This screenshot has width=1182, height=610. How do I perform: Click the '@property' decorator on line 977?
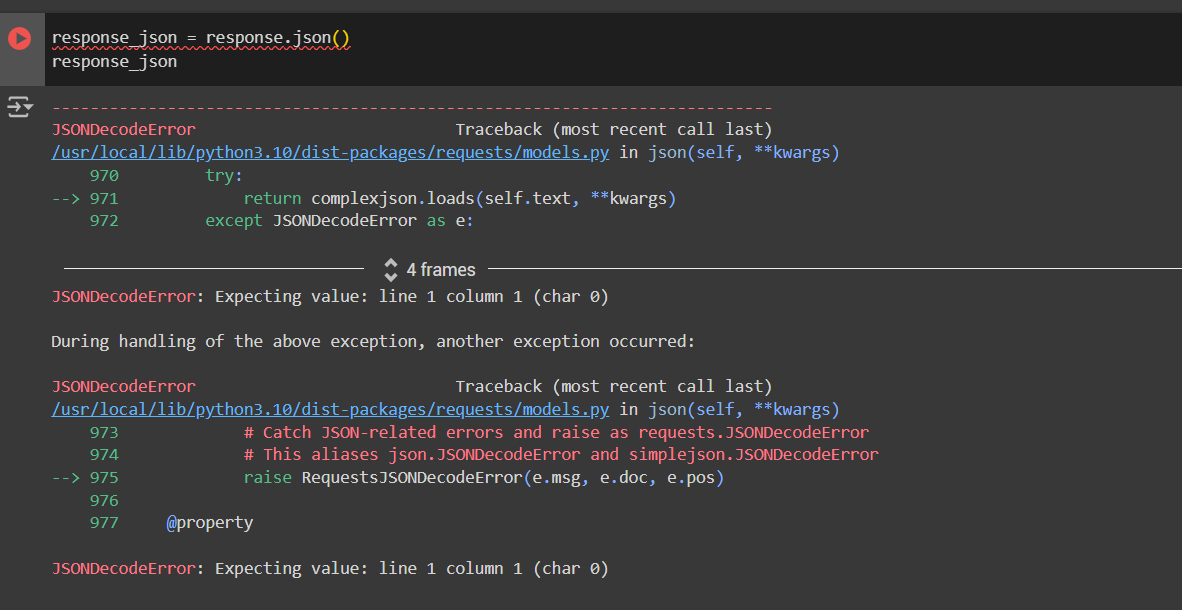click(x=210, y=523)
